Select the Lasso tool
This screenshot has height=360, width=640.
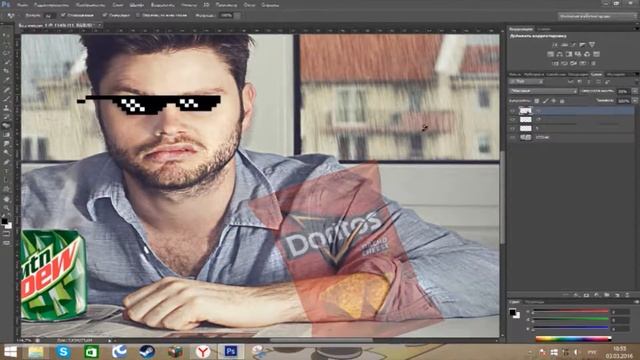point(6,53)
